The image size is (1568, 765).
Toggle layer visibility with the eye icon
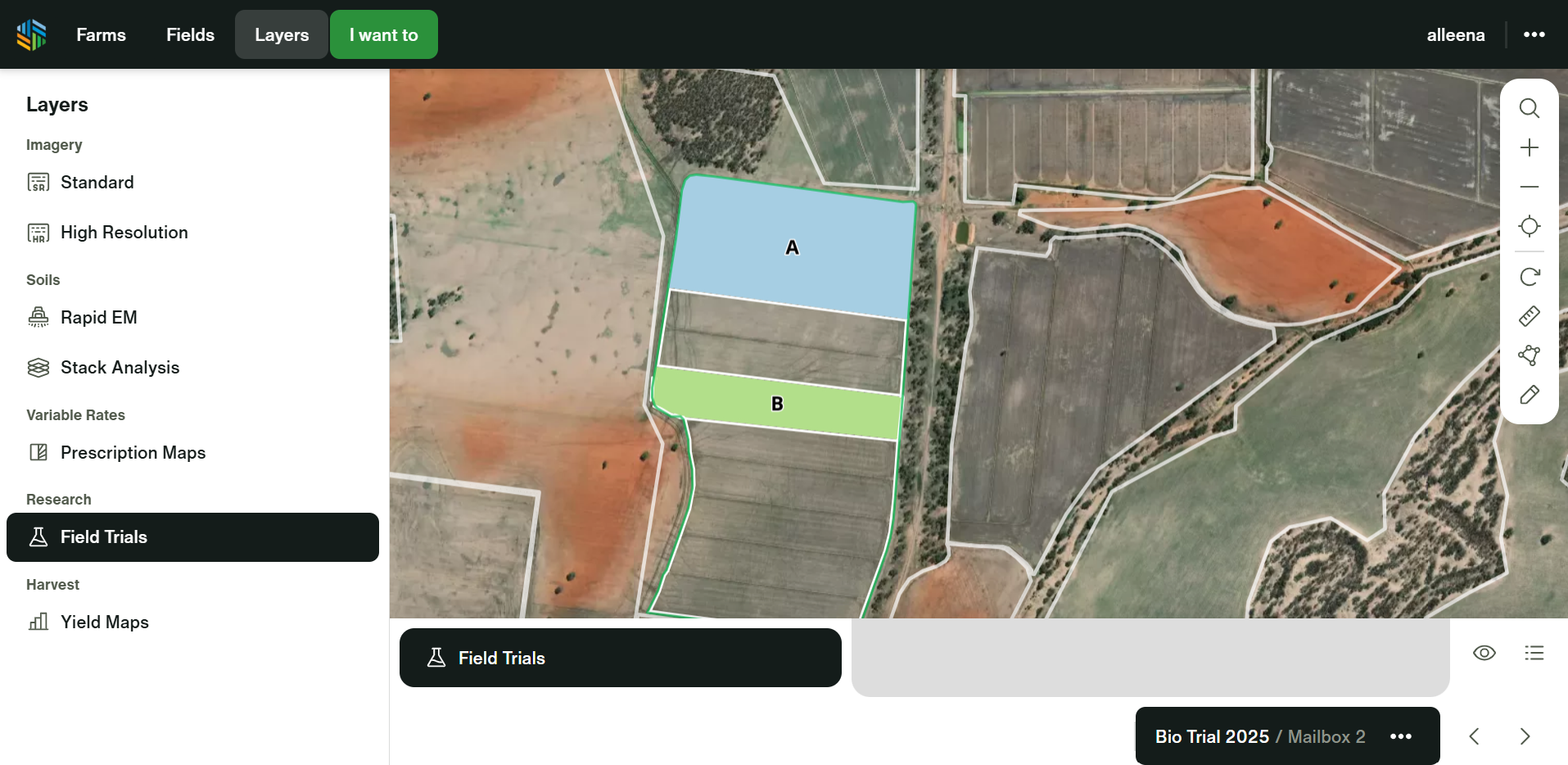pos(1484,653)
